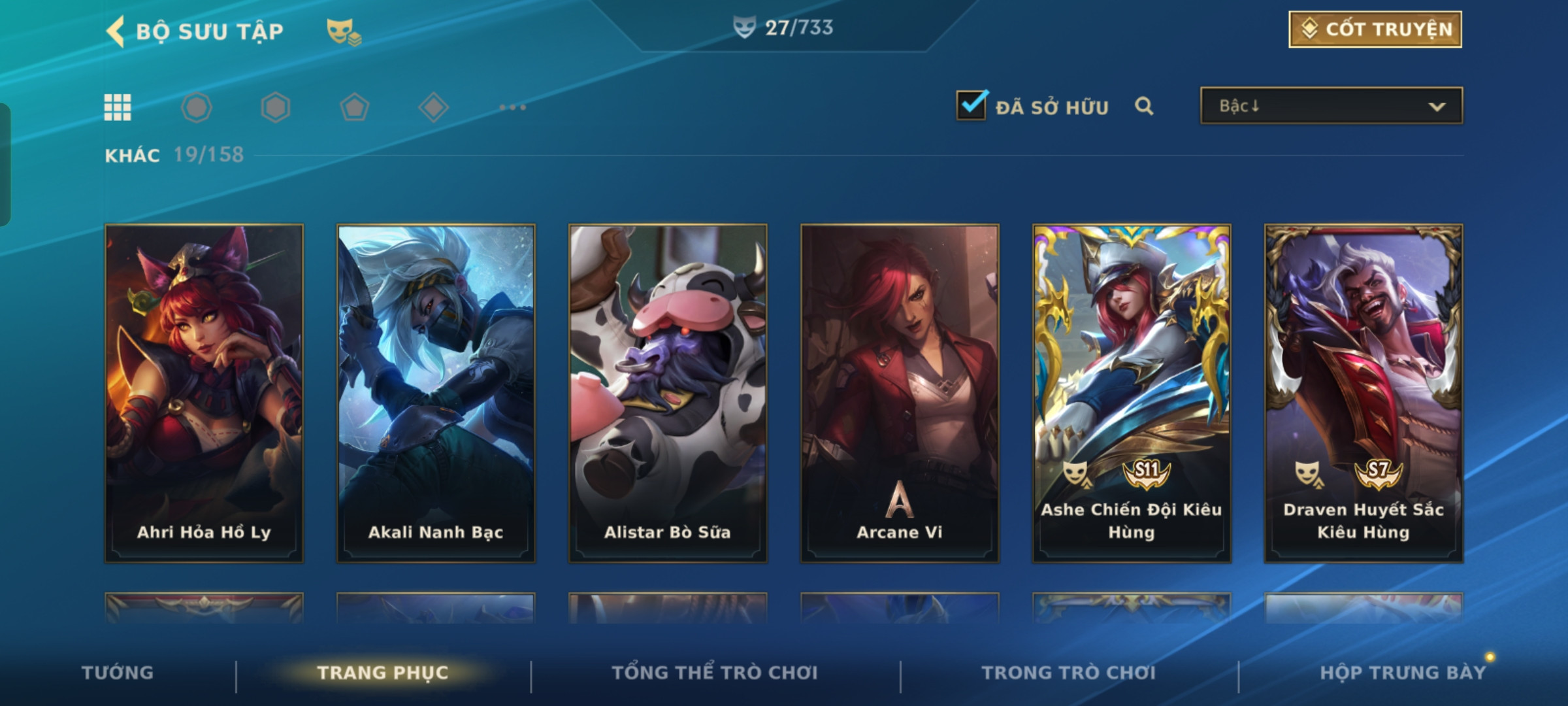Uncheck the Đã Sở Hữu checkbox
This screenshot has width=1568, height=706.
tap(972, 105)
